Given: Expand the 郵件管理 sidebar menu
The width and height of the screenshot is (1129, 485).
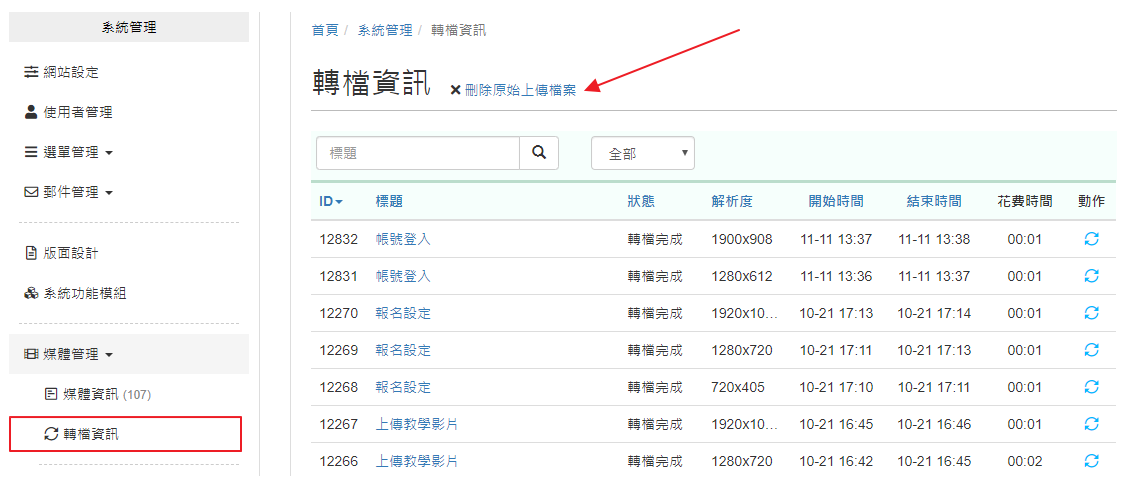Looking at the screenshot, I should (70, 193).
